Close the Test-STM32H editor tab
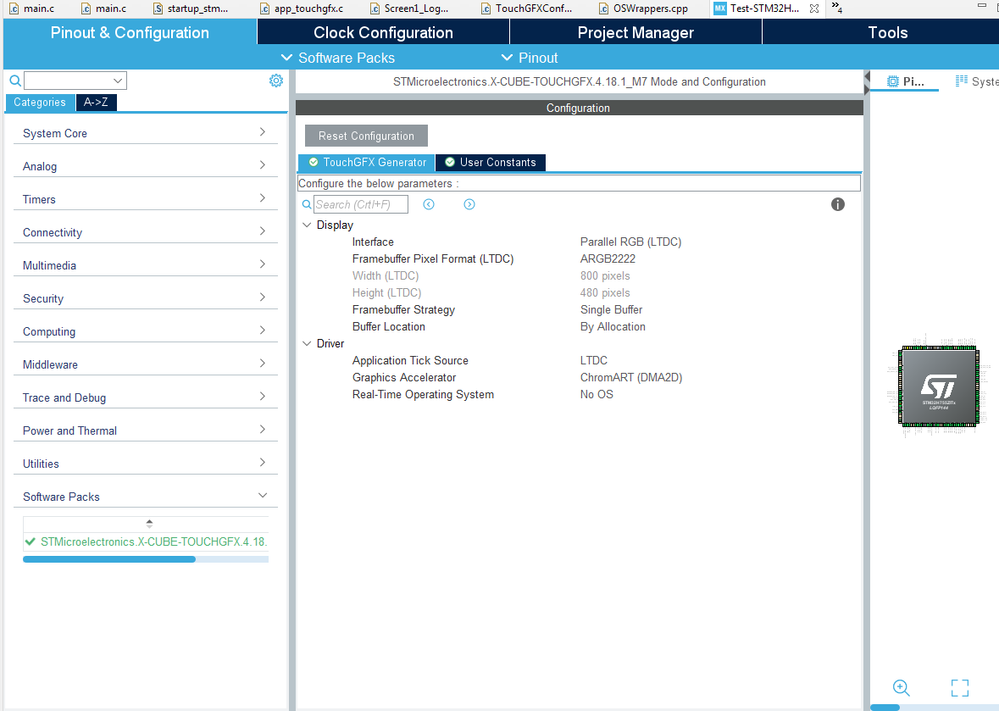This screenshot has height=711, width=999. (x=814, y=8)
